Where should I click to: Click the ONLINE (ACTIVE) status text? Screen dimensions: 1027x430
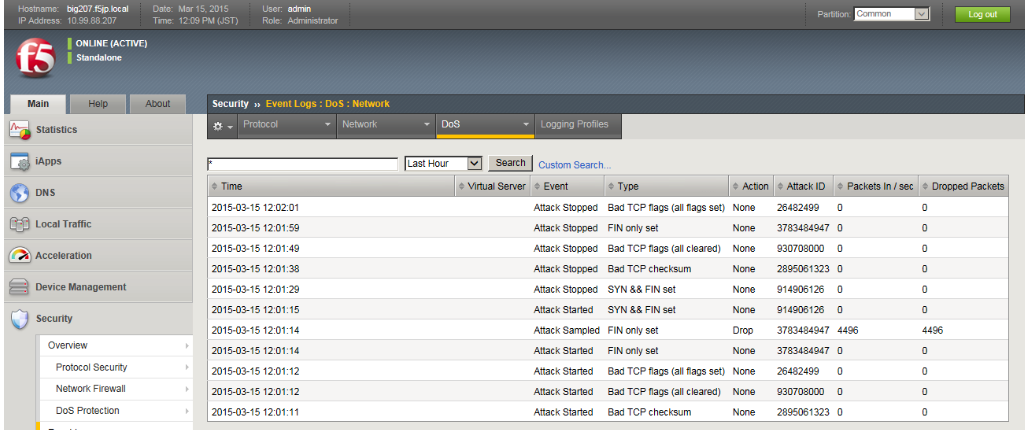[111, 44]
